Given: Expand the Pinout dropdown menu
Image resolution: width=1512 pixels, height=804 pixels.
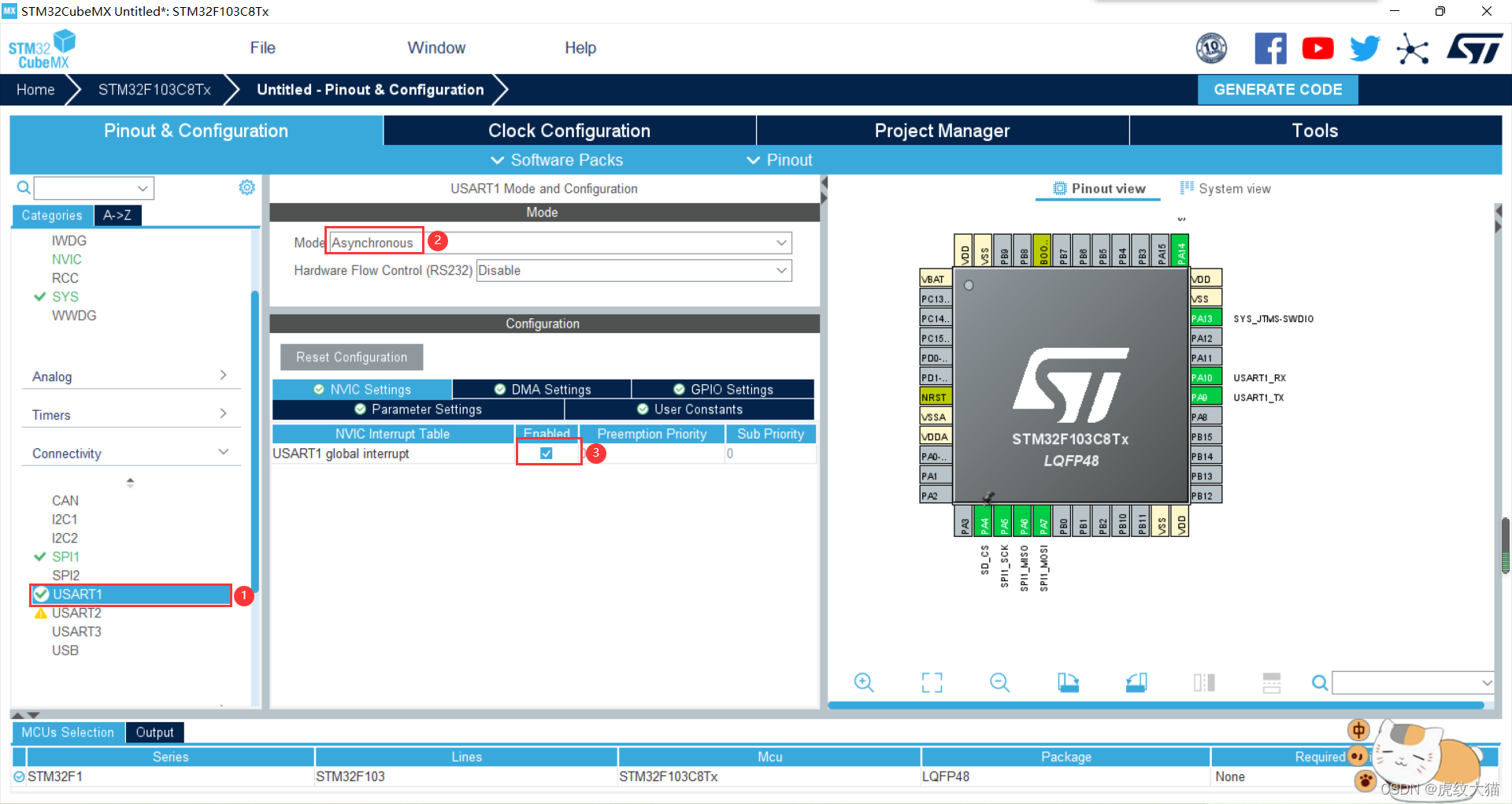Looking at the screenshot, I should coord(780,160).
